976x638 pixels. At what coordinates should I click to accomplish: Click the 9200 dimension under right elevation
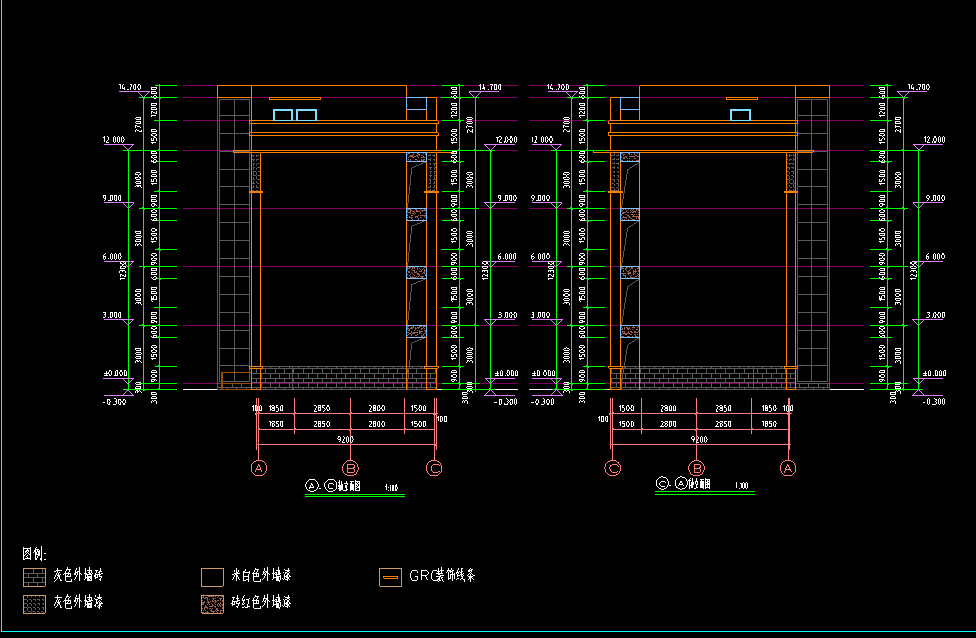699,439
